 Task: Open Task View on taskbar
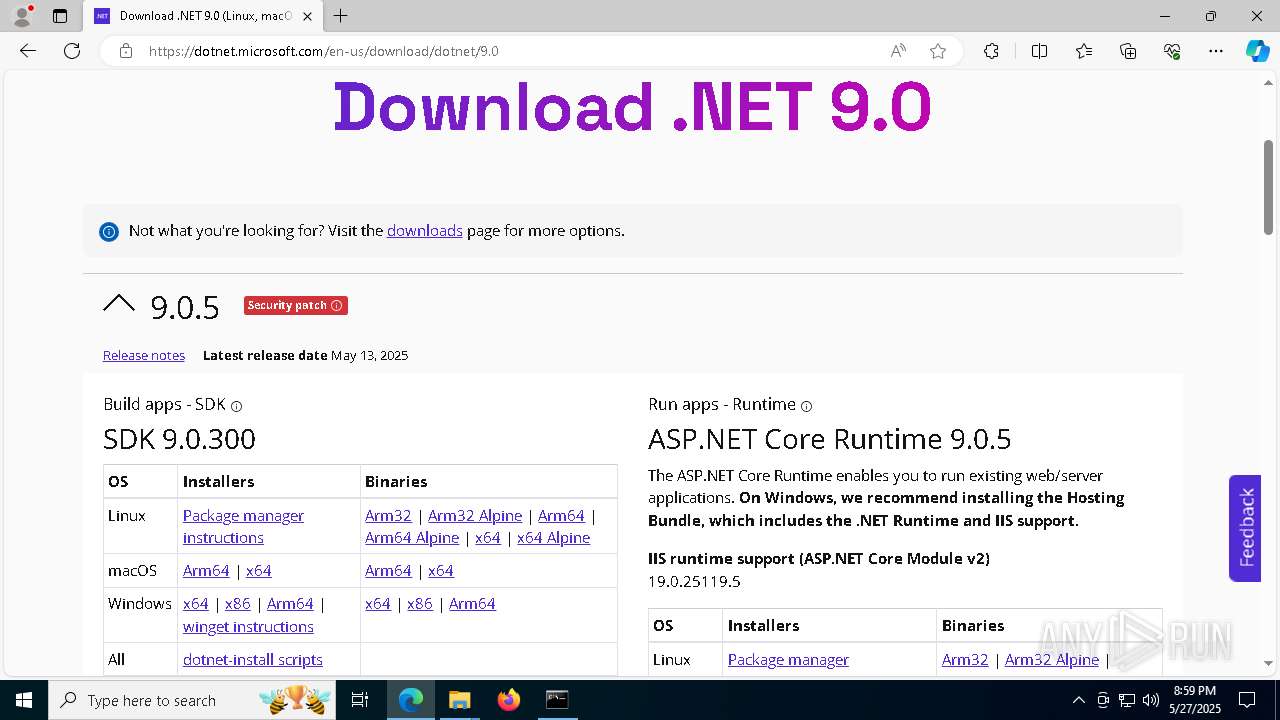point(361,700)
